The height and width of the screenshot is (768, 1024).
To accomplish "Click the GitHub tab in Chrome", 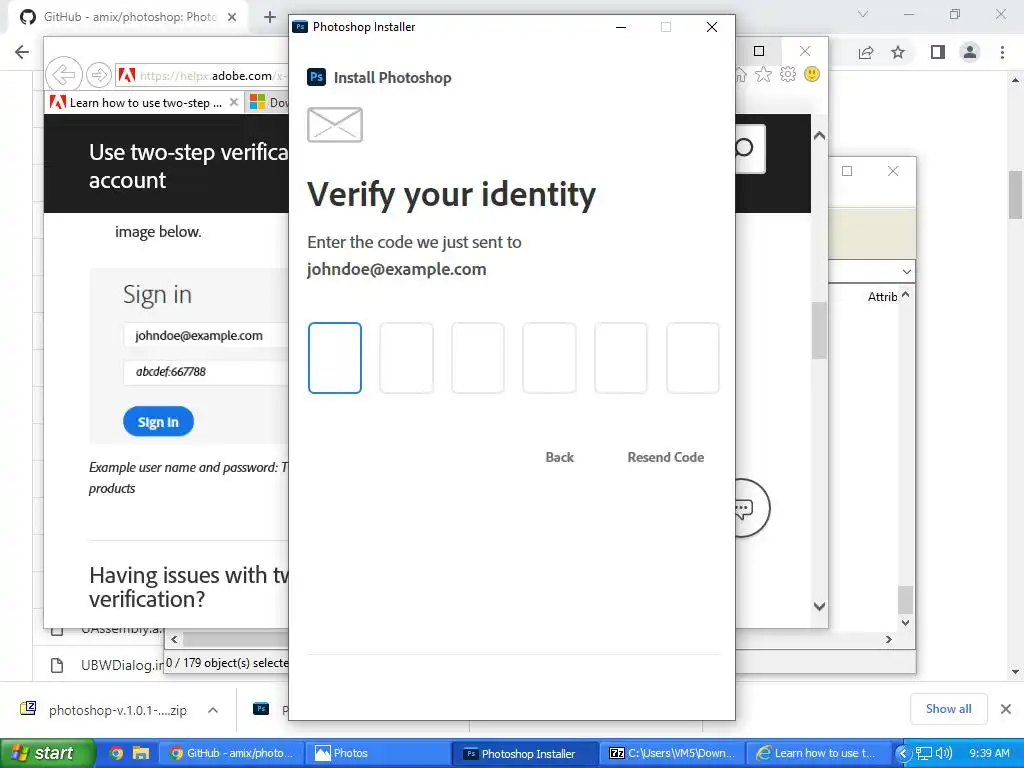I will 128,17.
